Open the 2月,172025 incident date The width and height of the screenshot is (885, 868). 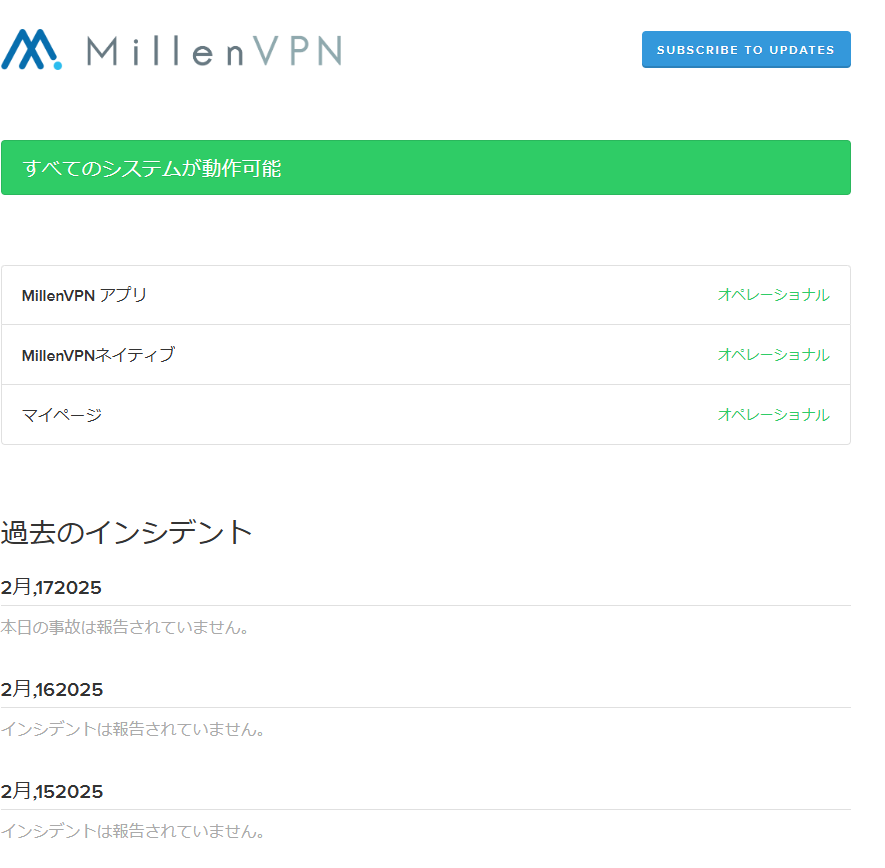pyautogui.click(x=52, y=587)
